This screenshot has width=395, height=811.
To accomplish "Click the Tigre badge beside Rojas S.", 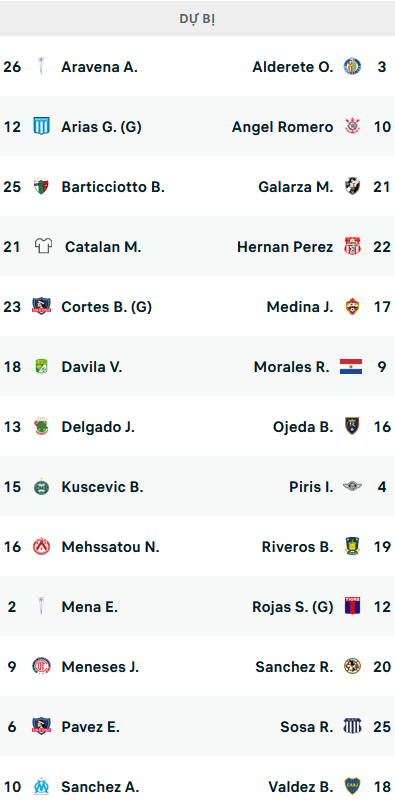I will [x=353, y=606].
